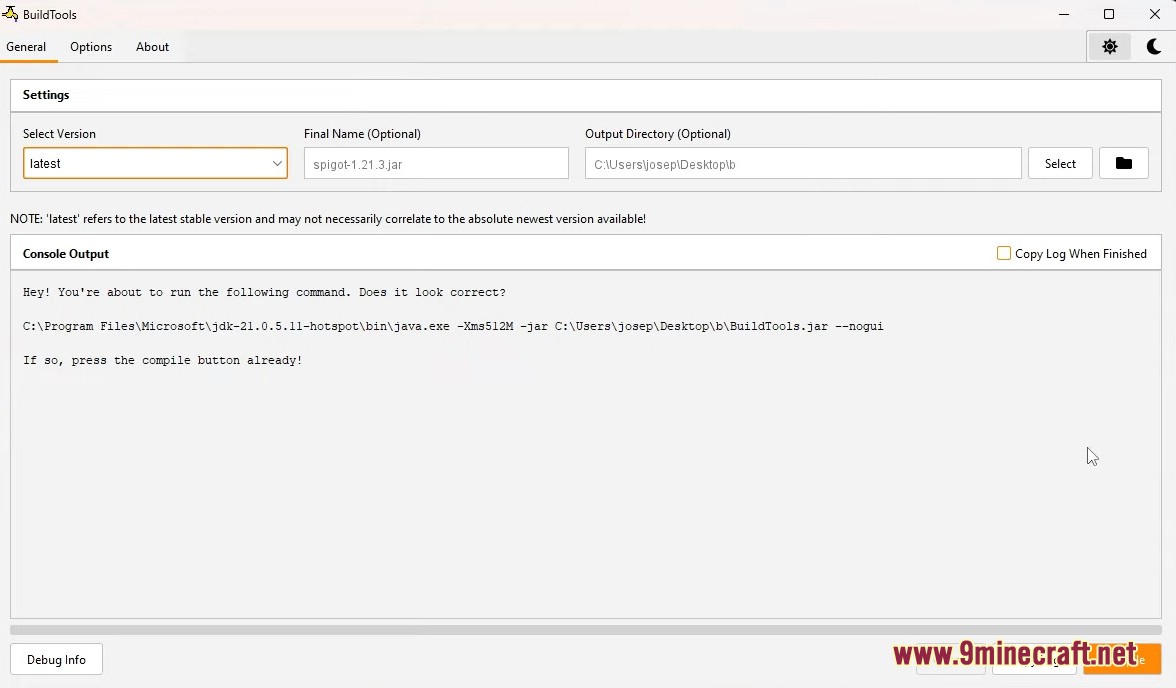The image size is (1176, 688).
Task: Switch to the General tab
Action: coord(26,47)
